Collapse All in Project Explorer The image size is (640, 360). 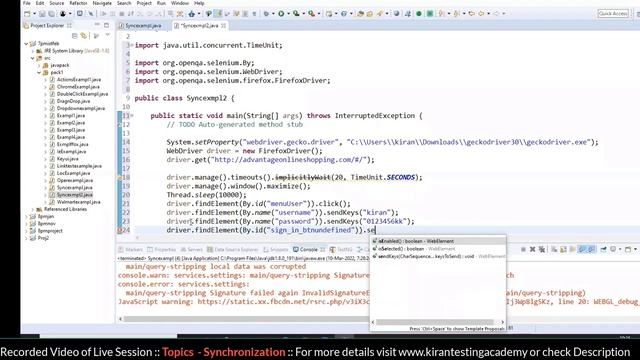75,36
